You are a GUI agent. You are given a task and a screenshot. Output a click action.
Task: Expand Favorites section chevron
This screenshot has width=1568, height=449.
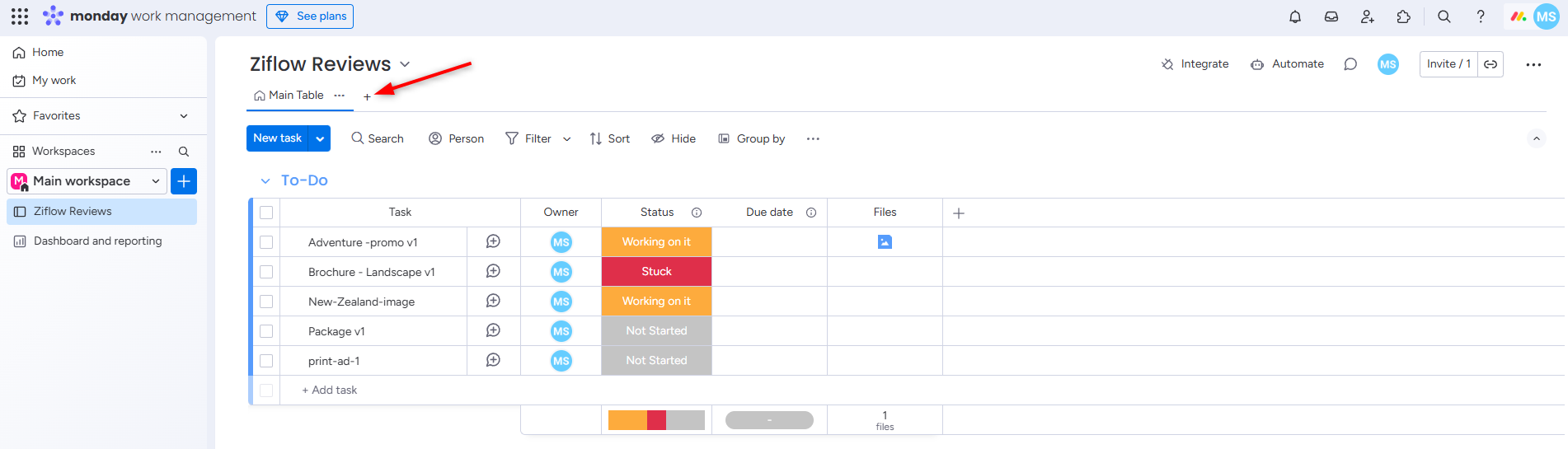point(184,116)
